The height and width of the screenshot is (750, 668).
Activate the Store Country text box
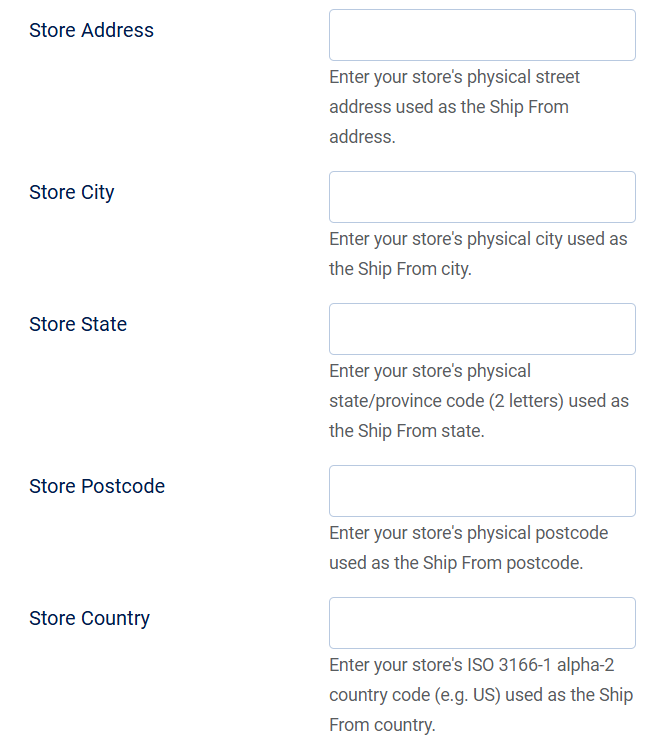[x=482, y=623]
